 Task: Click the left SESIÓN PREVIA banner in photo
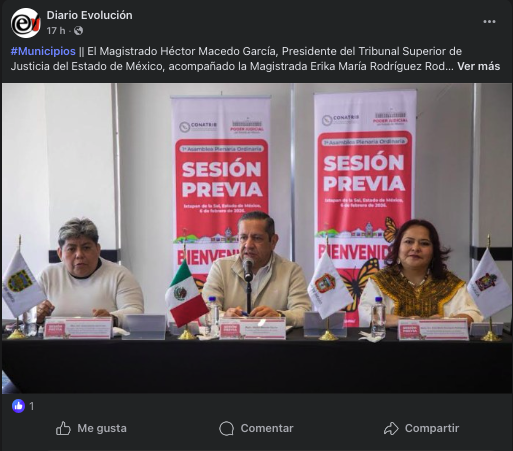221,187
